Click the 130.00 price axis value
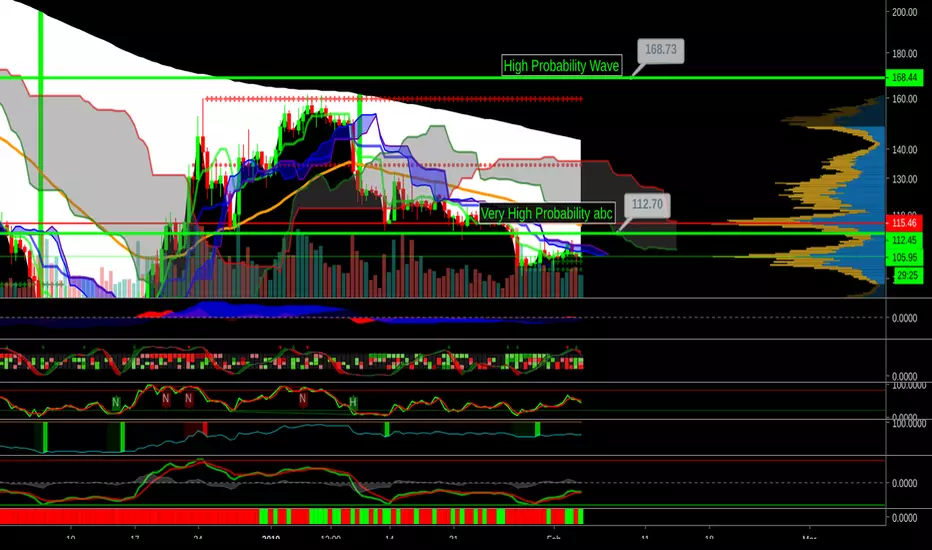This screenshot has width=932, height=550. tap(904, 179)
